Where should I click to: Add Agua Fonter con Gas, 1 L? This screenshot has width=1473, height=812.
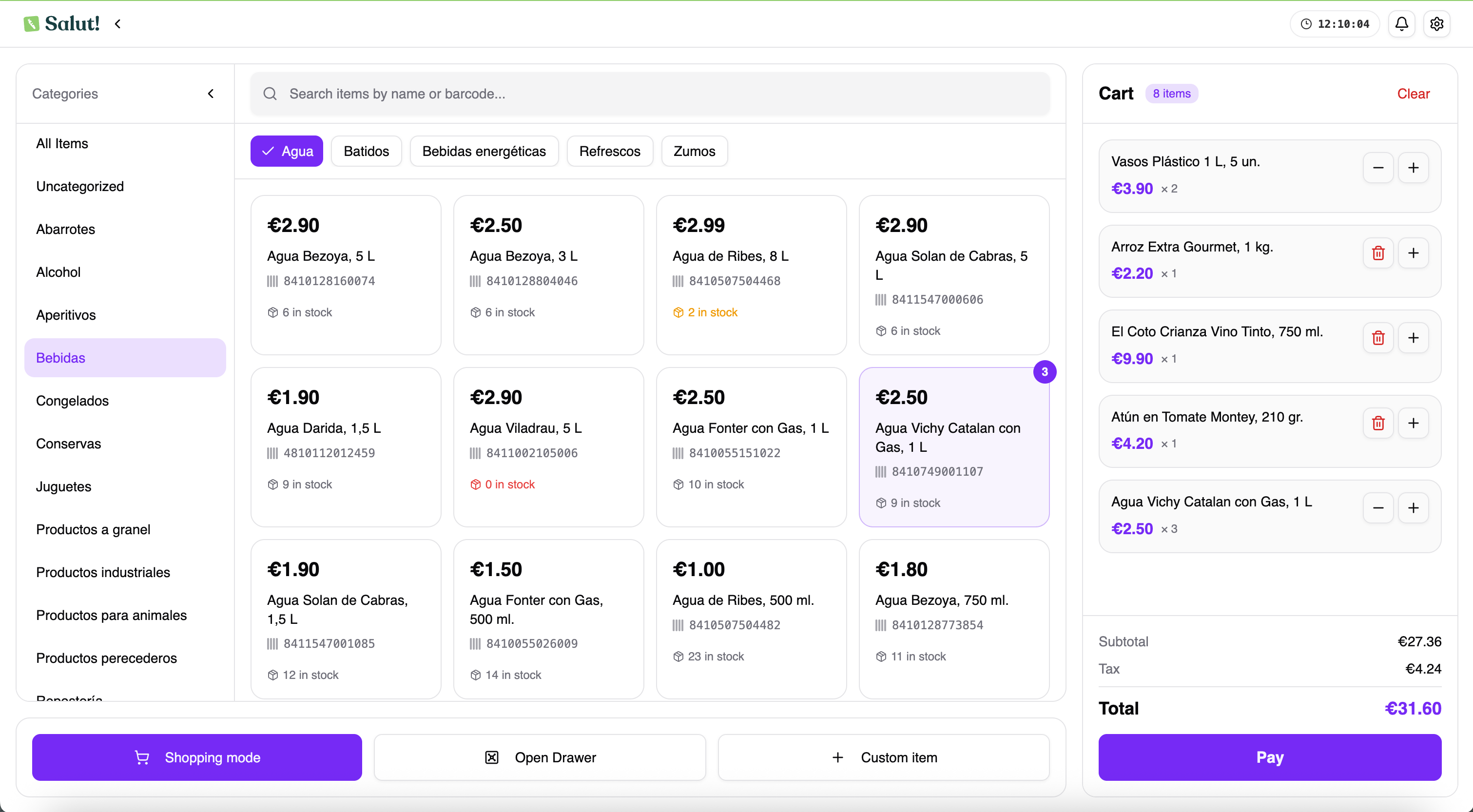752,447
